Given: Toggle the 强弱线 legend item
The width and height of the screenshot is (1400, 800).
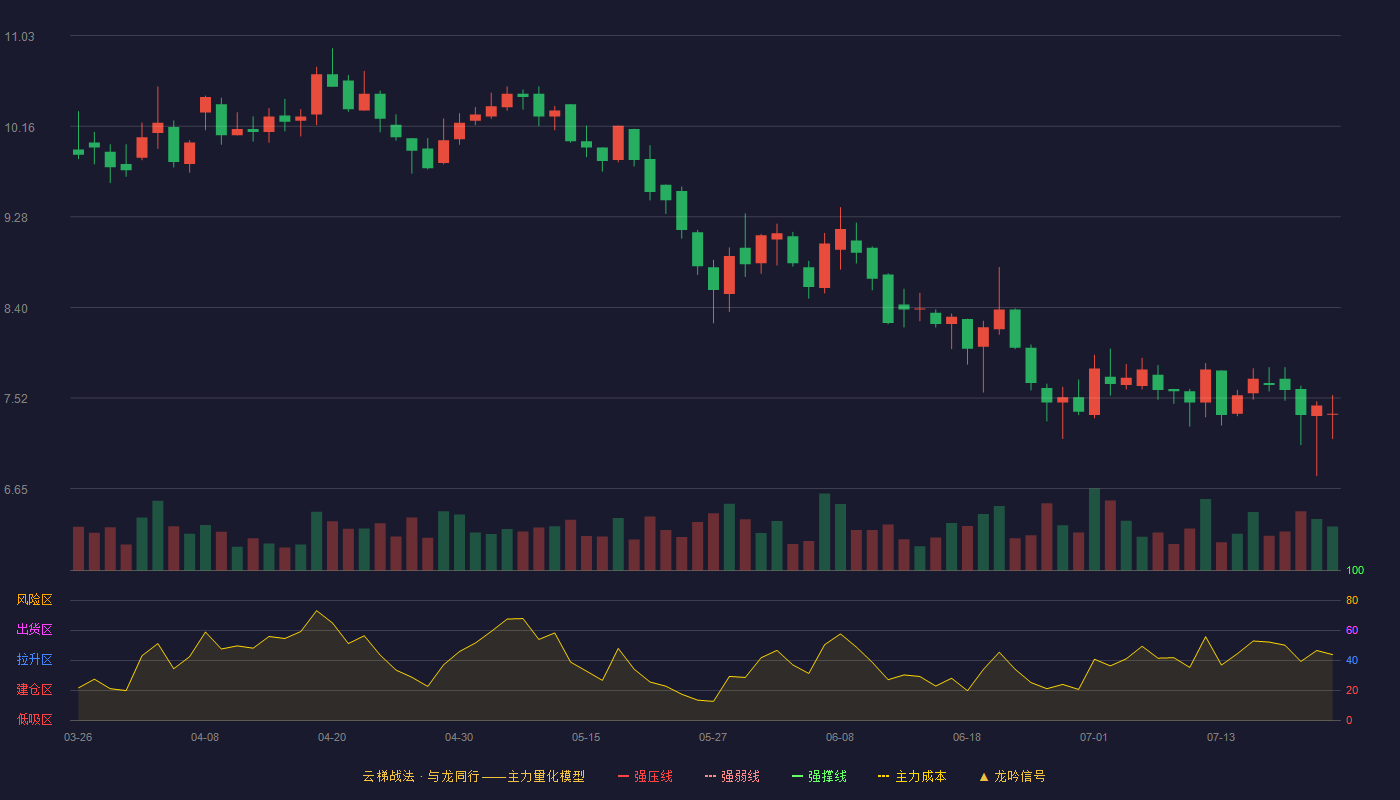Looking at the screenshot, I should (x=732, y=776).
